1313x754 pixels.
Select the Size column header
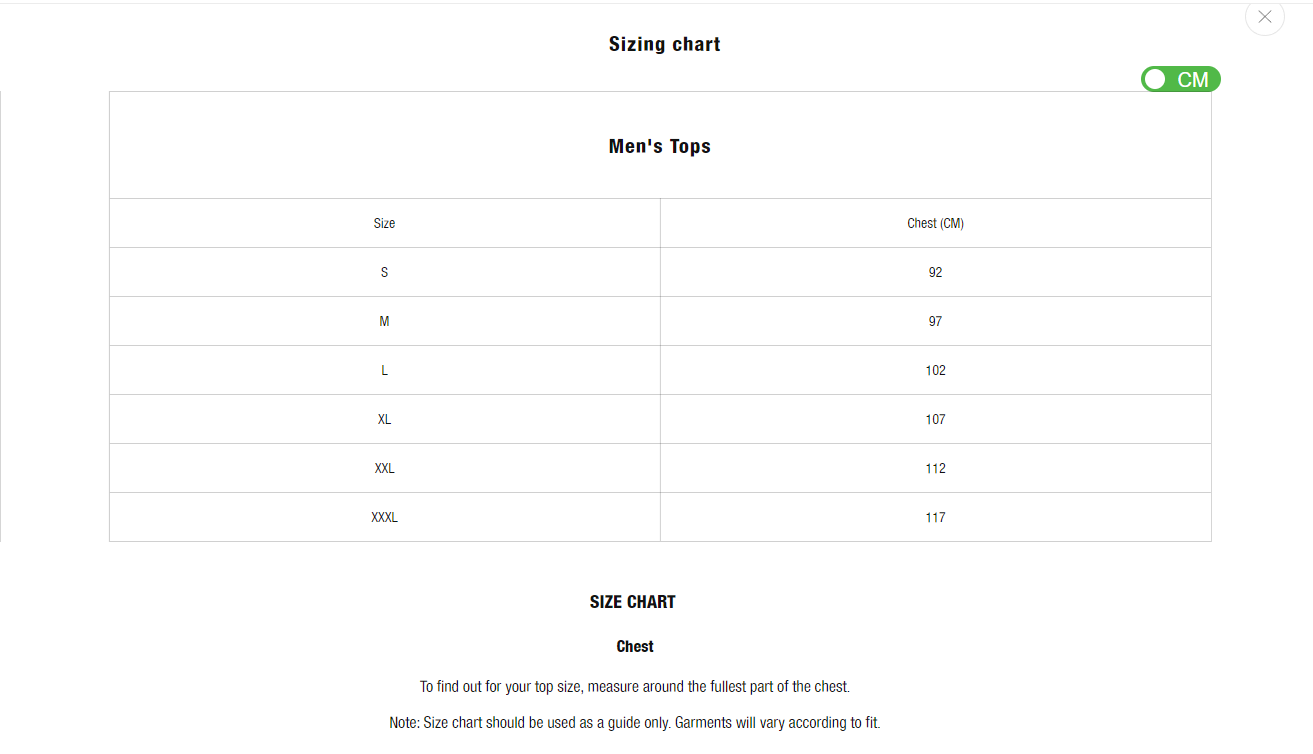(384, 223)
